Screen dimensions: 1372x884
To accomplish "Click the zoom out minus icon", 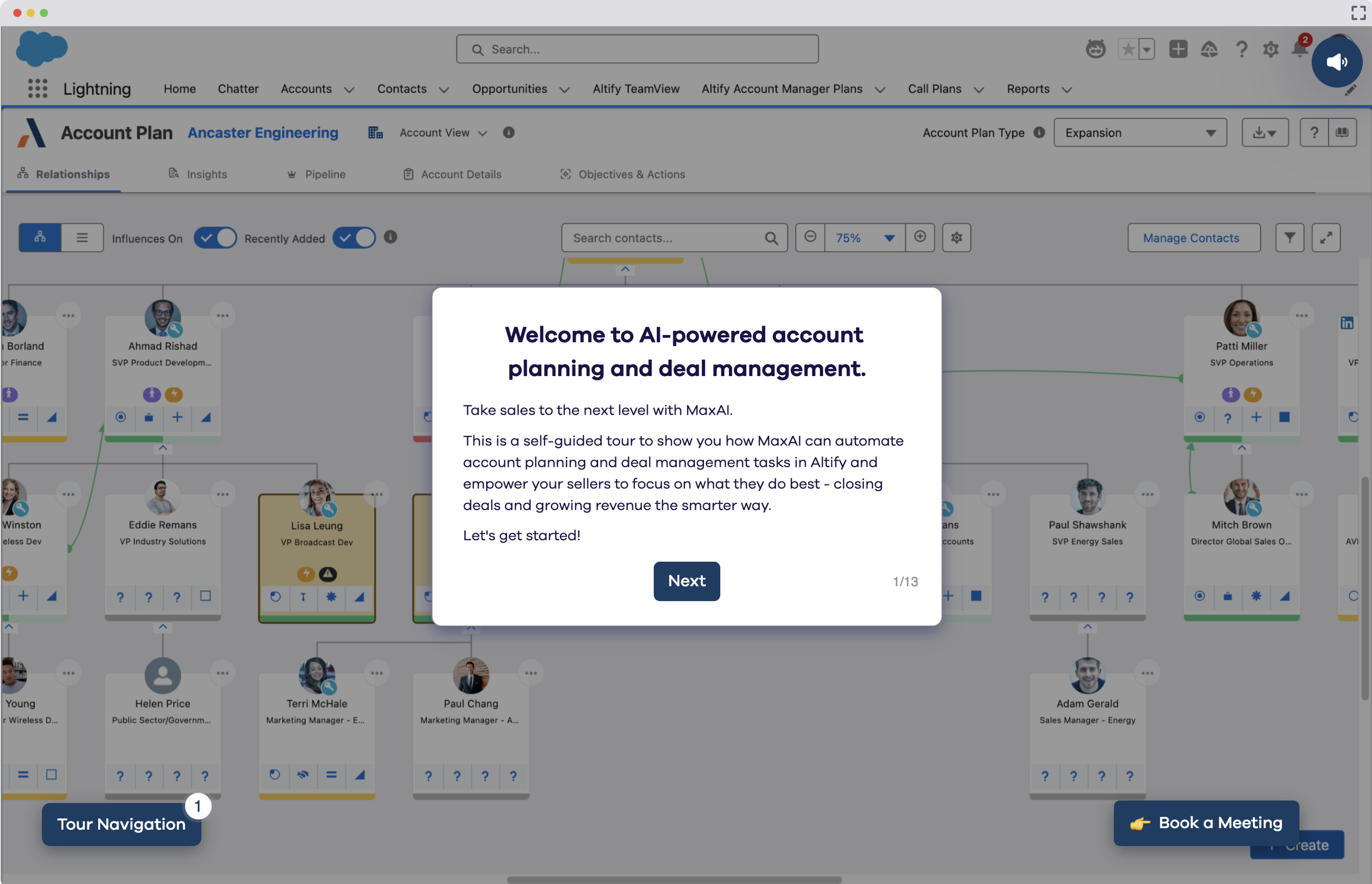I will pyautogui.click(x=810, y=237).
